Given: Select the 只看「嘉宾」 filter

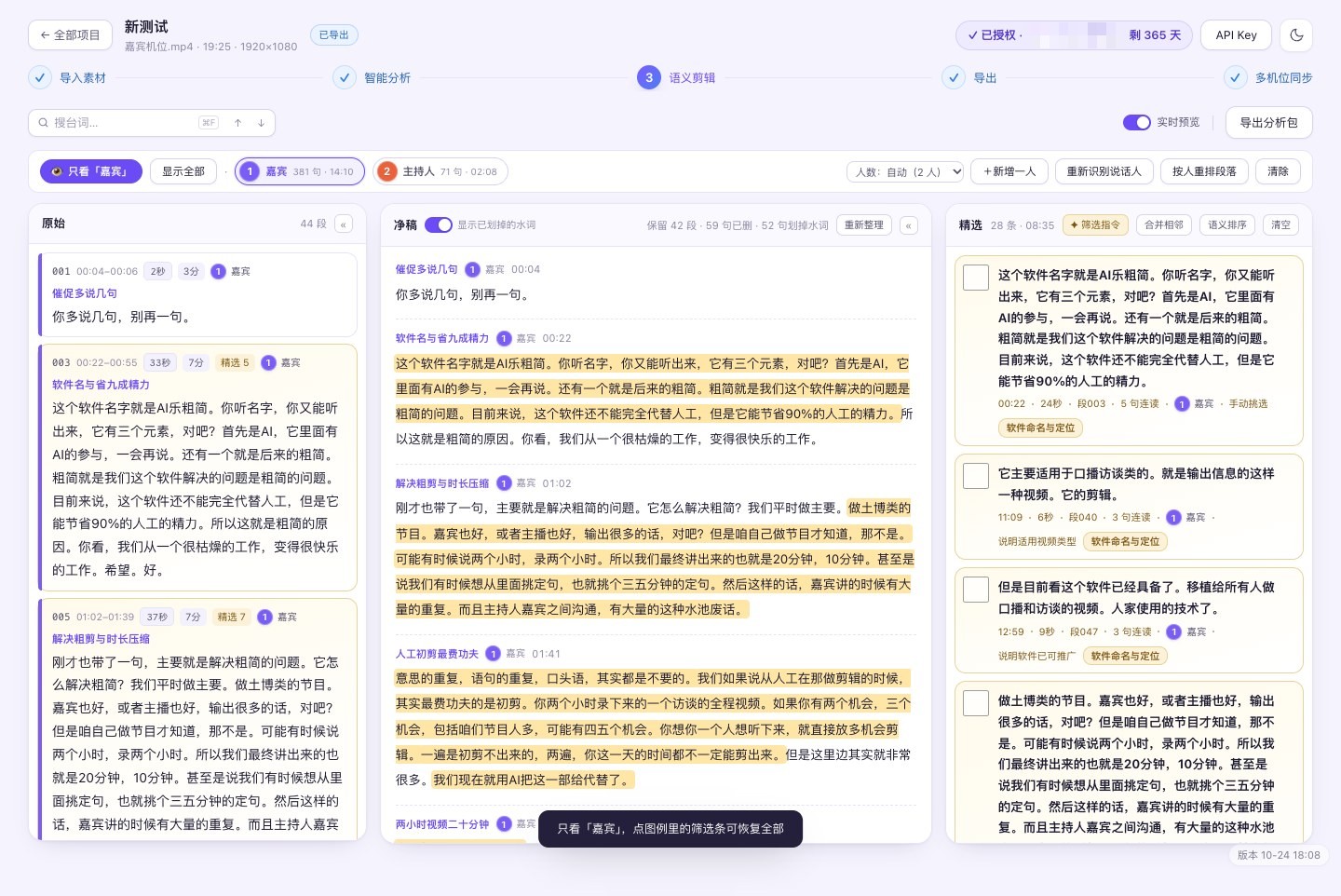Looking at the screenshot, I should pyautogui.click(x=90, y=171).
